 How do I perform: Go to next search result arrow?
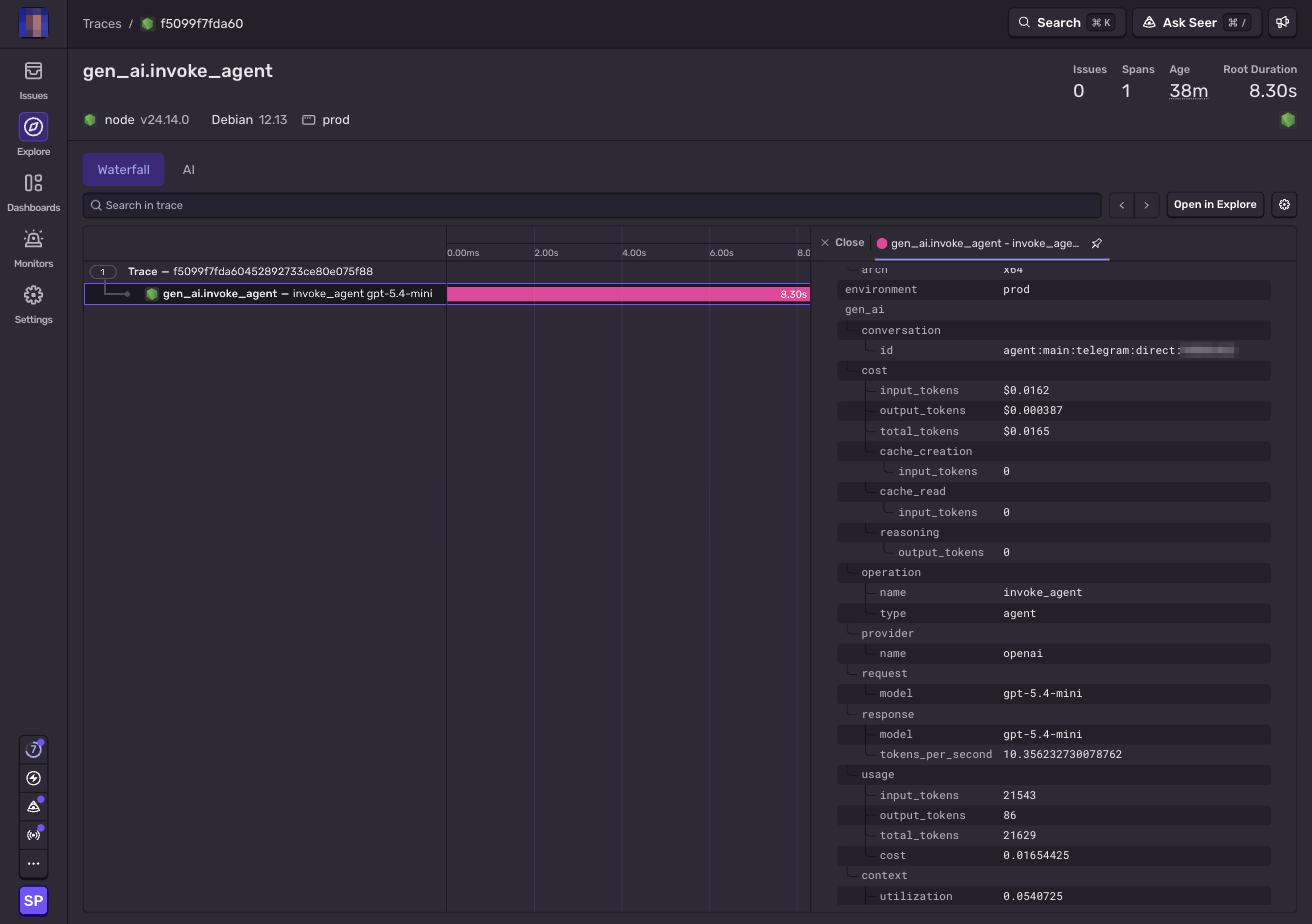point(1147,205)
